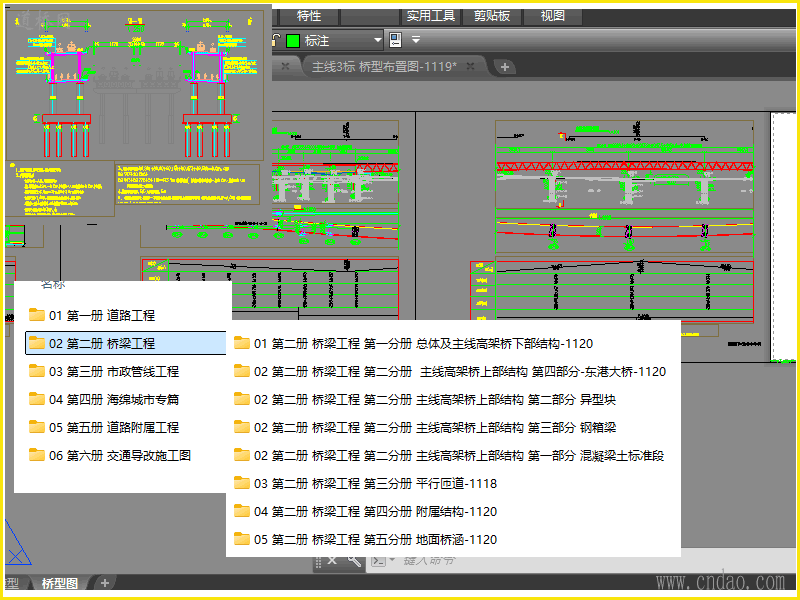Select folder name 05 第五分册 地面桥涵-1120
The width and height of the screenshot is (800, 600).
(x=376, y=540)
